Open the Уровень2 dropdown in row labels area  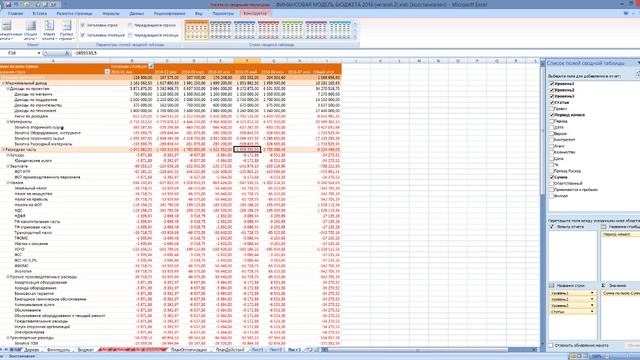[592, 299]
